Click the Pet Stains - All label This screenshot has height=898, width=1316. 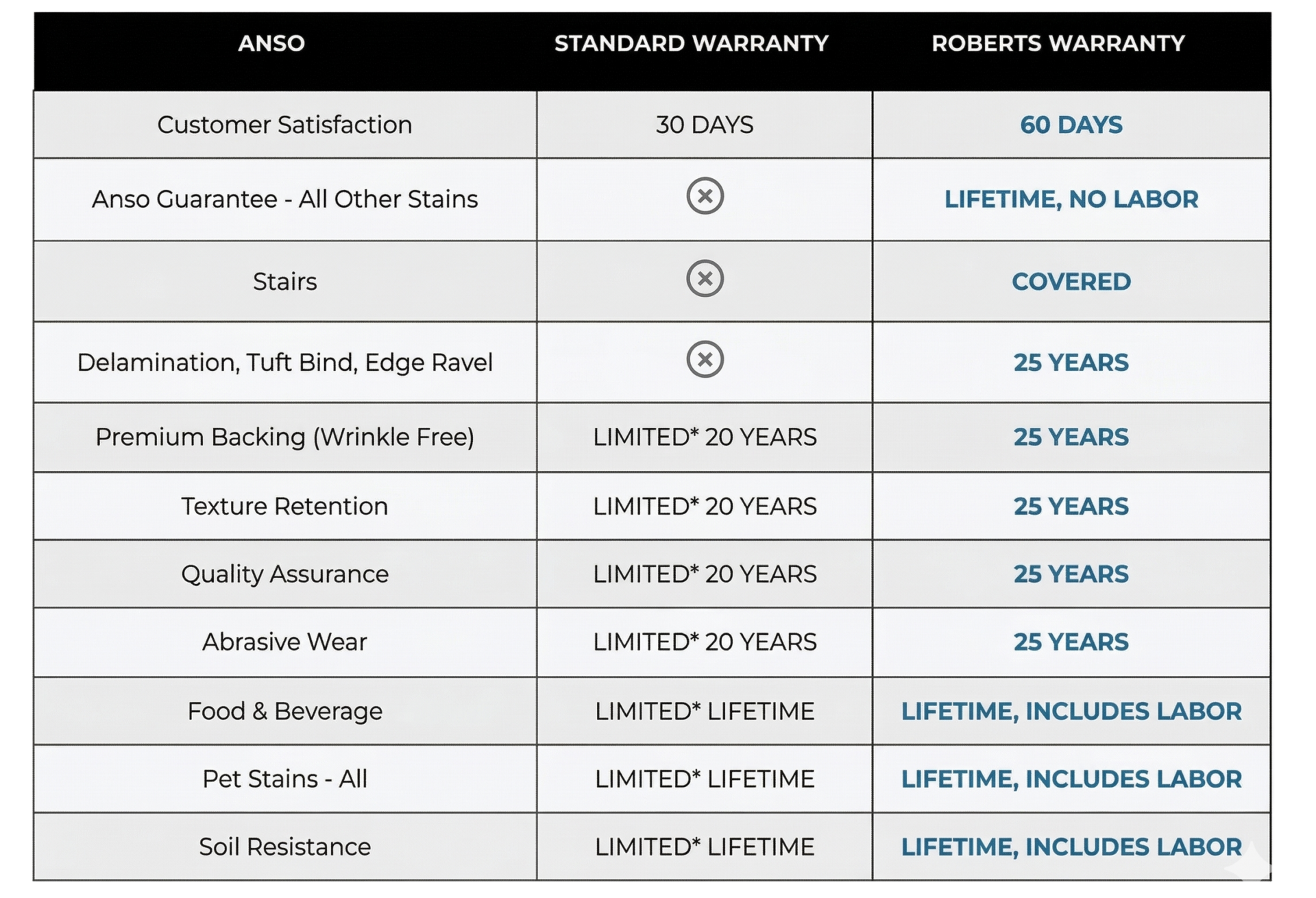(x=284, y=779)
